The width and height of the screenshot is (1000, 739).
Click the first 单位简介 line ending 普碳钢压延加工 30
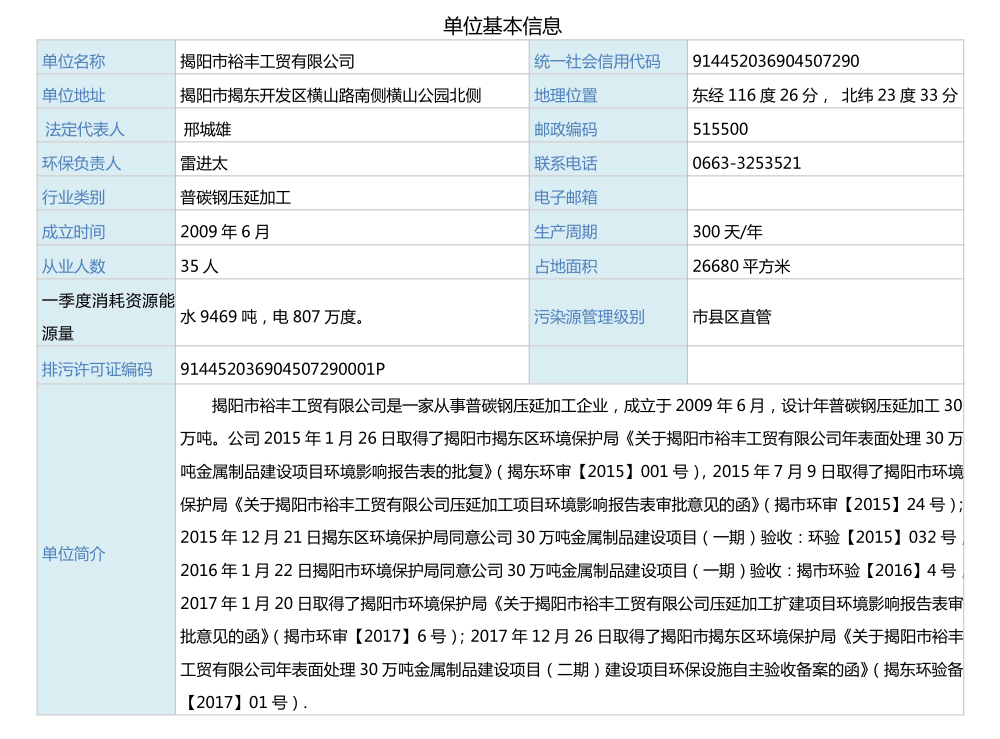tap(587, 406)
